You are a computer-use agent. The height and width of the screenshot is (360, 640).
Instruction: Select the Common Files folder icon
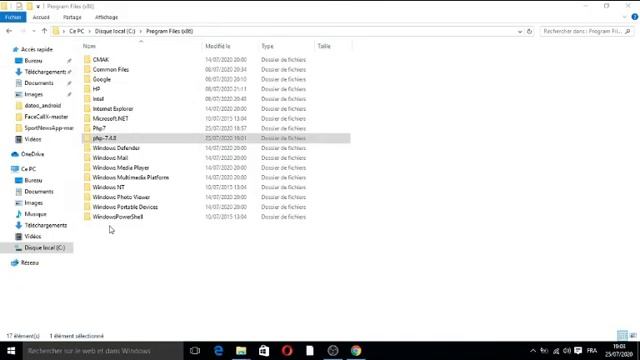87,69
